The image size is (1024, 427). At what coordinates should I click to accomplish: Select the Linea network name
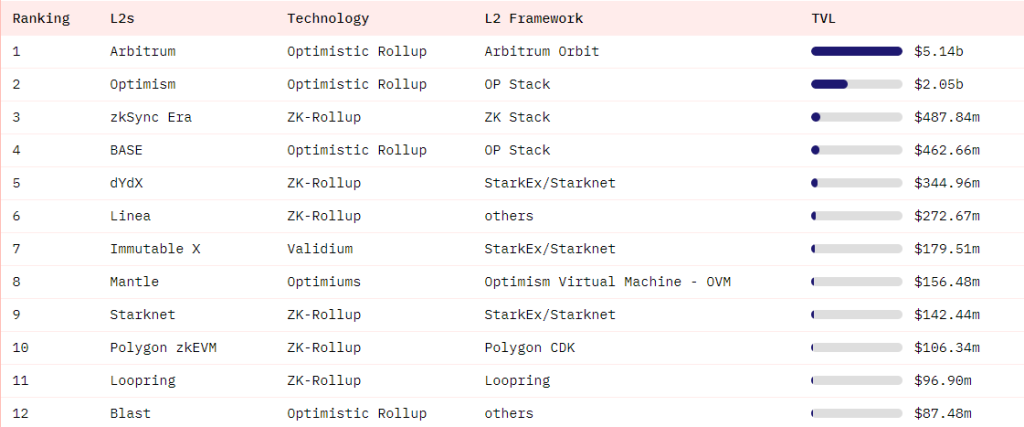coord(130,216)
